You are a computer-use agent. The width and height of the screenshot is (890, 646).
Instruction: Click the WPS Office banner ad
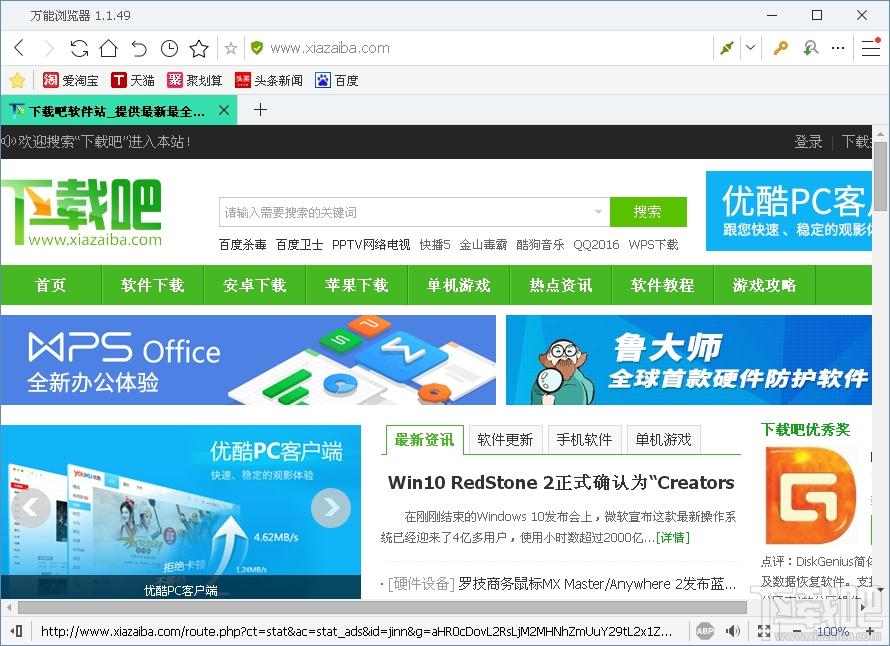(x=248, y=360)
